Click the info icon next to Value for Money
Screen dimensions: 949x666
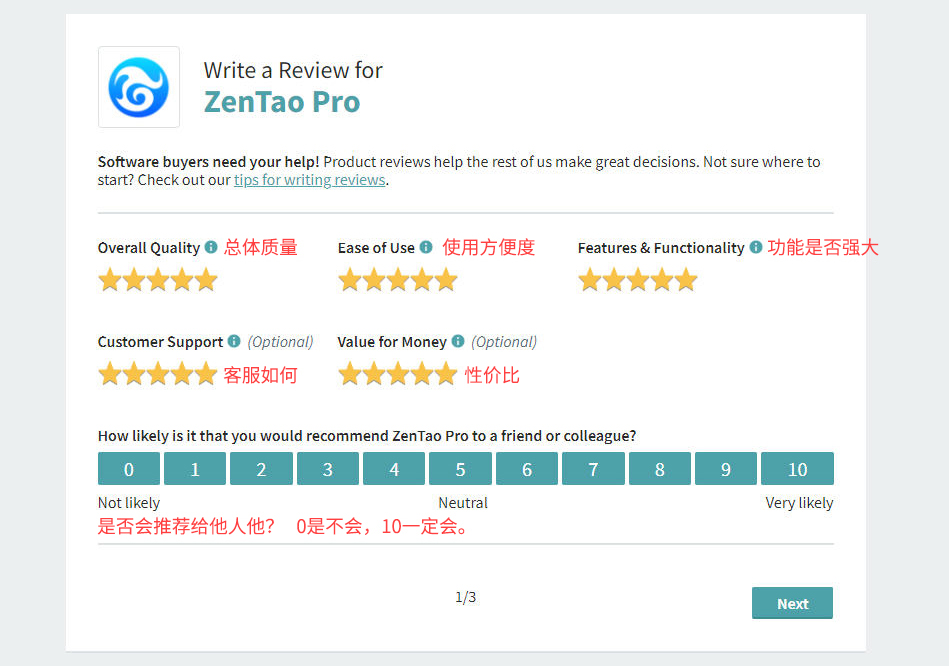458,341
